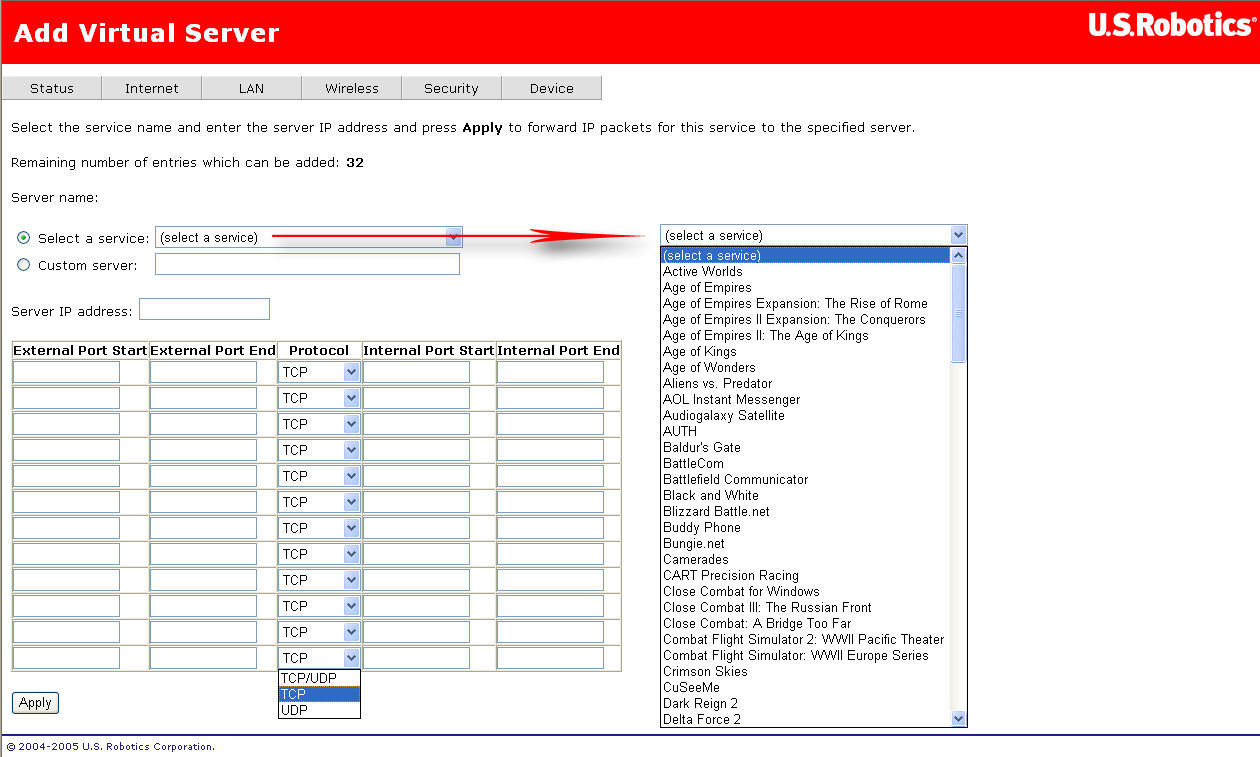Go to the Wireless tab
The image size is (1260, 757).
(x=352, y=88)
